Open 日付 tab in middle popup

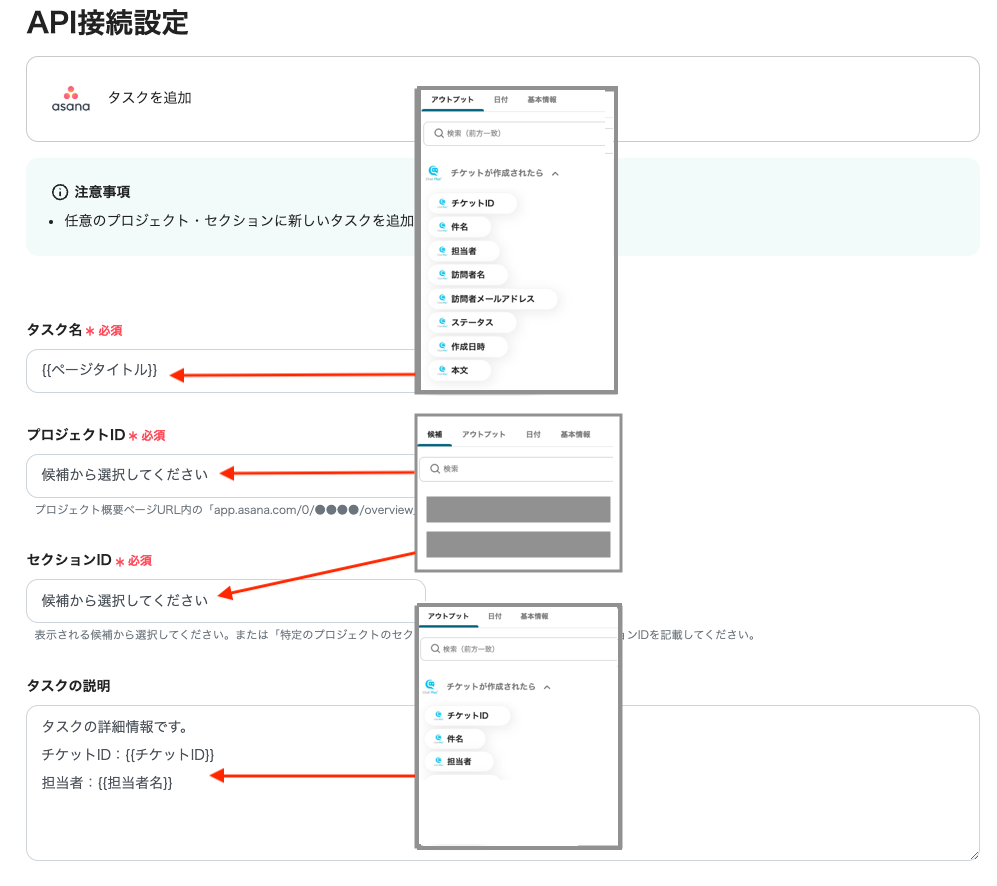point(533,434)
